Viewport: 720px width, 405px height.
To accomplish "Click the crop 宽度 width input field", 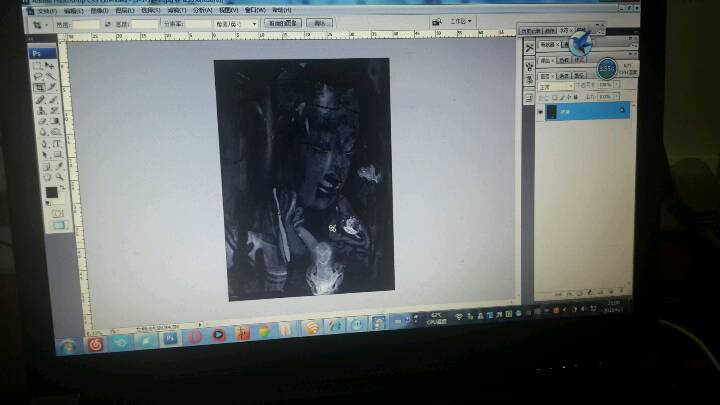I will point(86,25).
